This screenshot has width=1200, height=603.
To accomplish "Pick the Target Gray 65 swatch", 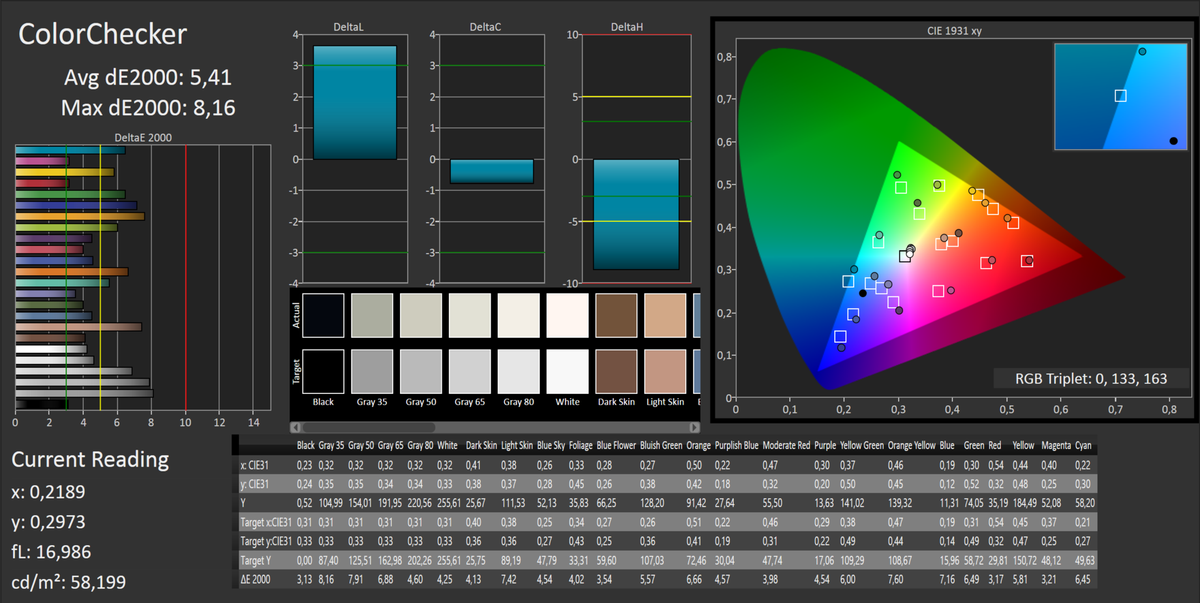I will tap(470, 371).
